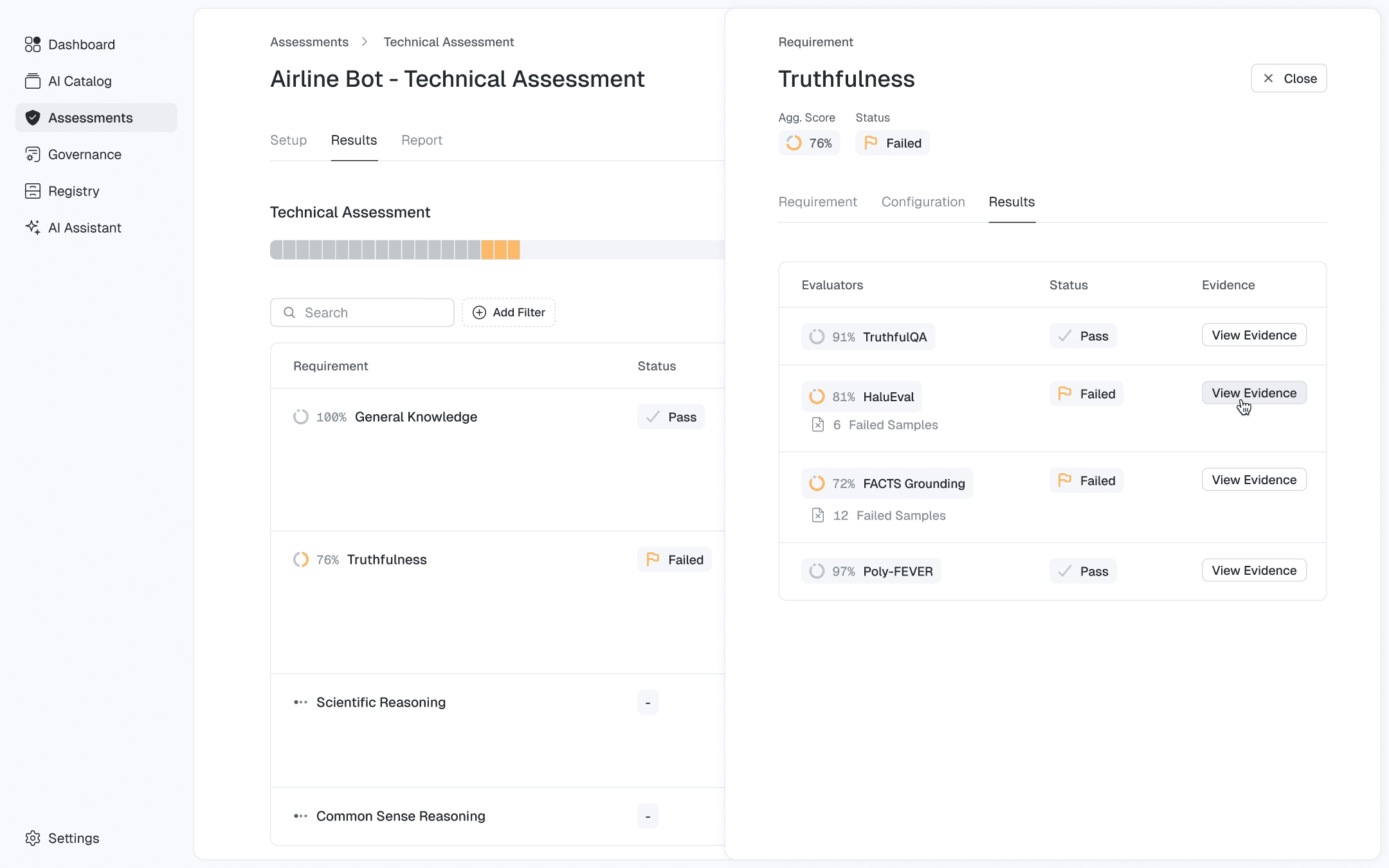1389x868 pixels.
Task: Click the Dashboard icon in sidebar
Action: click(32, 44)
